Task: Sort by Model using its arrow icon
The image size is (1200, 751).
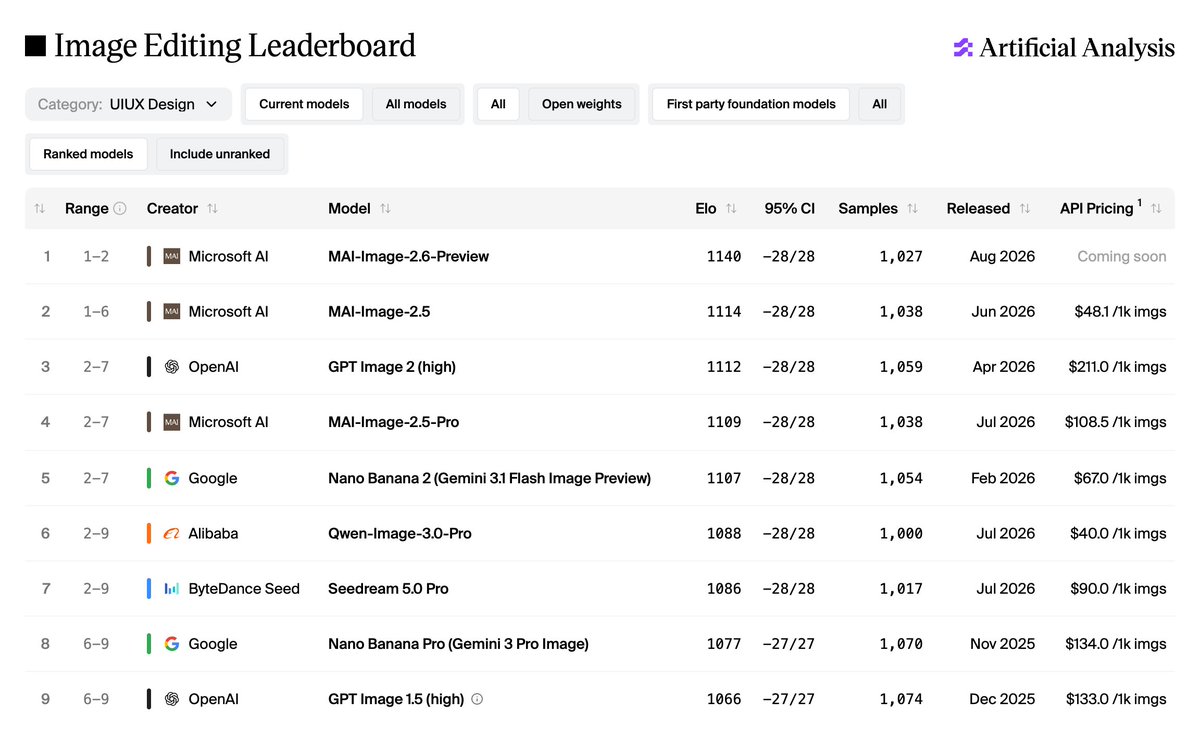Action: point(385,208)
